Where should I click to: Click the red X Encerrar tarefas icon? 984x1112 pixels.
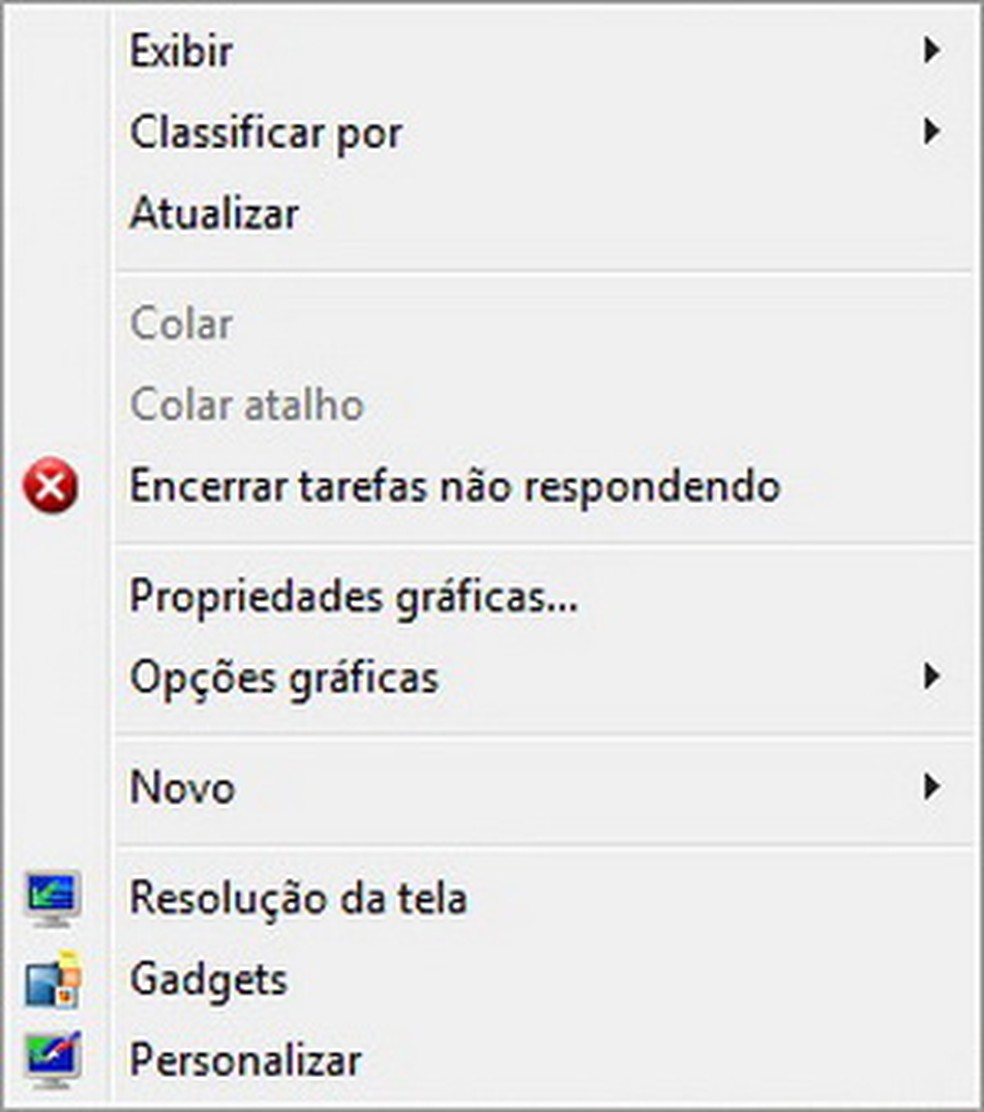(x=51, y=488)
